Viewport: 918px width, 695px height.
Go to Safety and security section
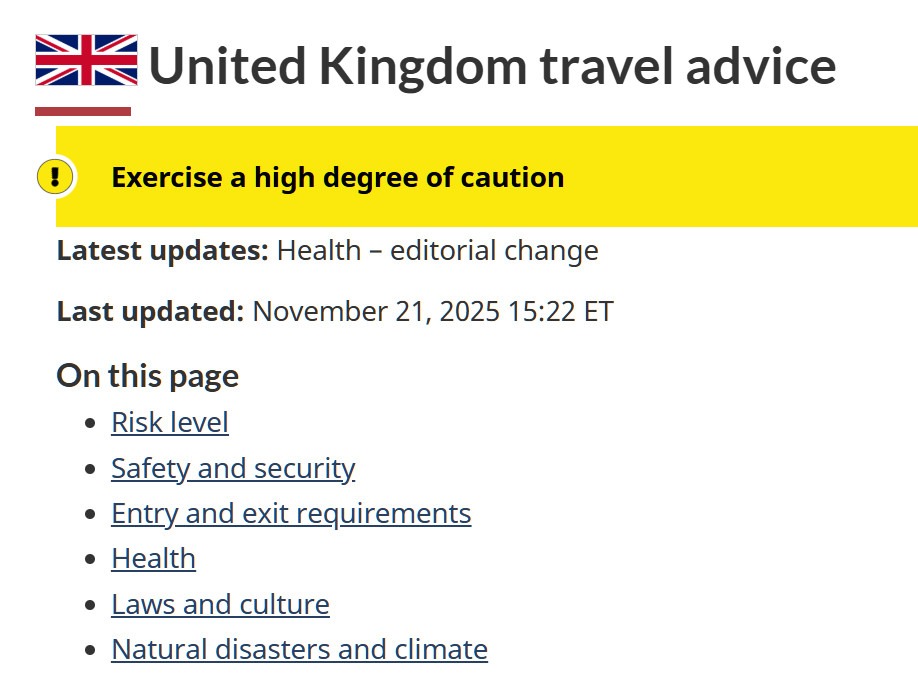[233, 468]
